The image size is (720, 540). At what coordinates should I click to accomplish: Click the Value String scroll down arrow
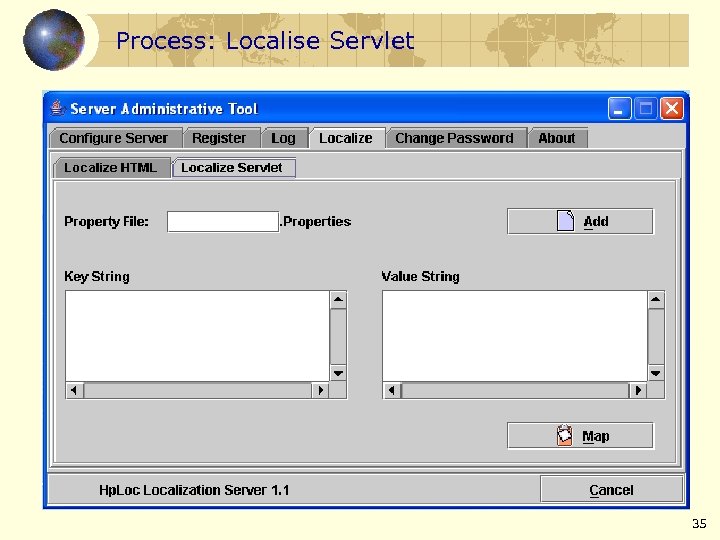(656, 373)
